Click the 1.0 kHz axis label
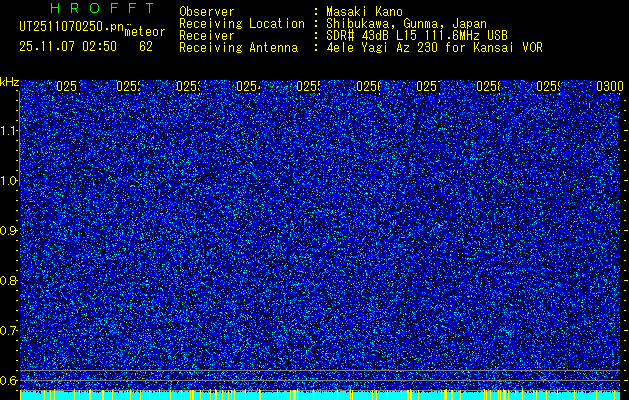Viewport: 629px width, 400px height. click(9, 181)
